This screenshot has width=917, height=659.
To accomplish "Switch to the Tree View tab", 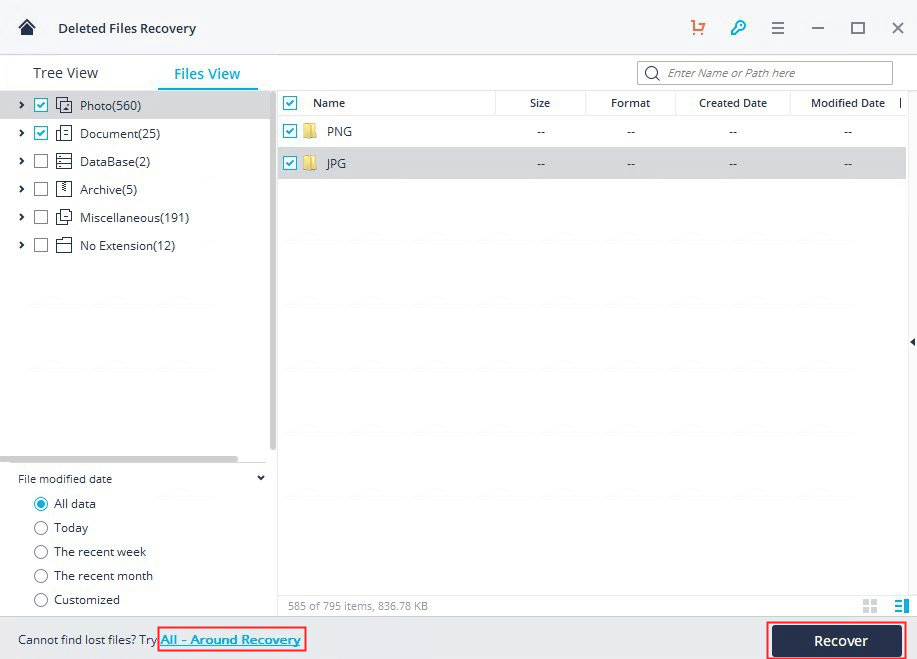I will click(x=65, y=72).
